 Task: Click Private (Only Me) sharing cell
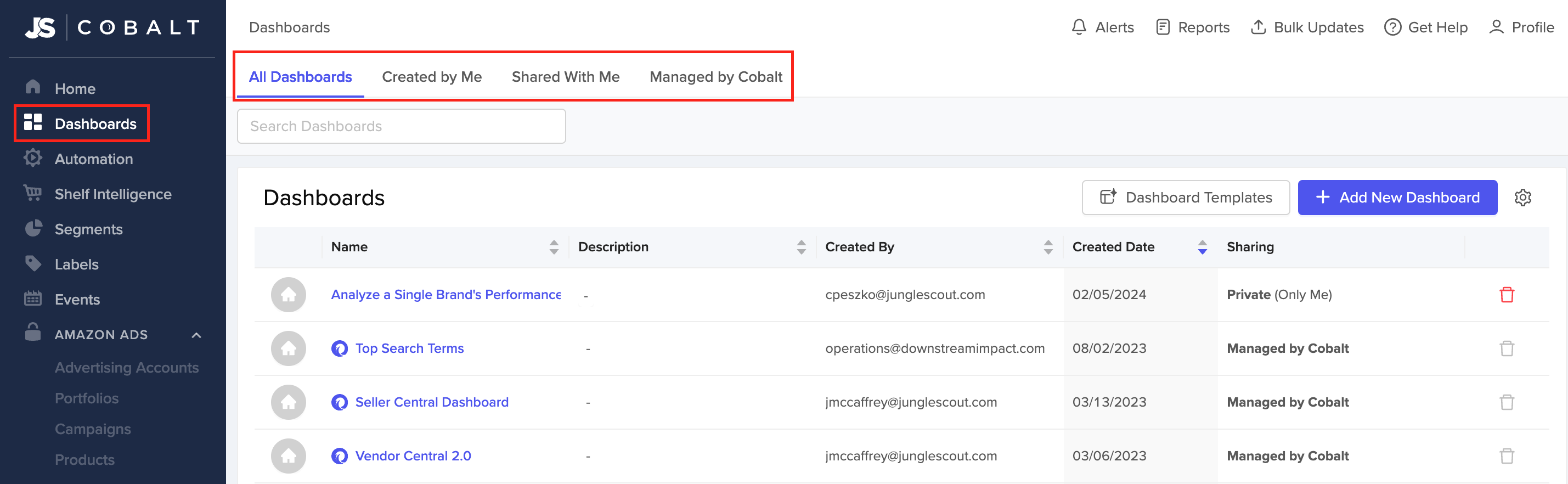tap(1279, 295)
